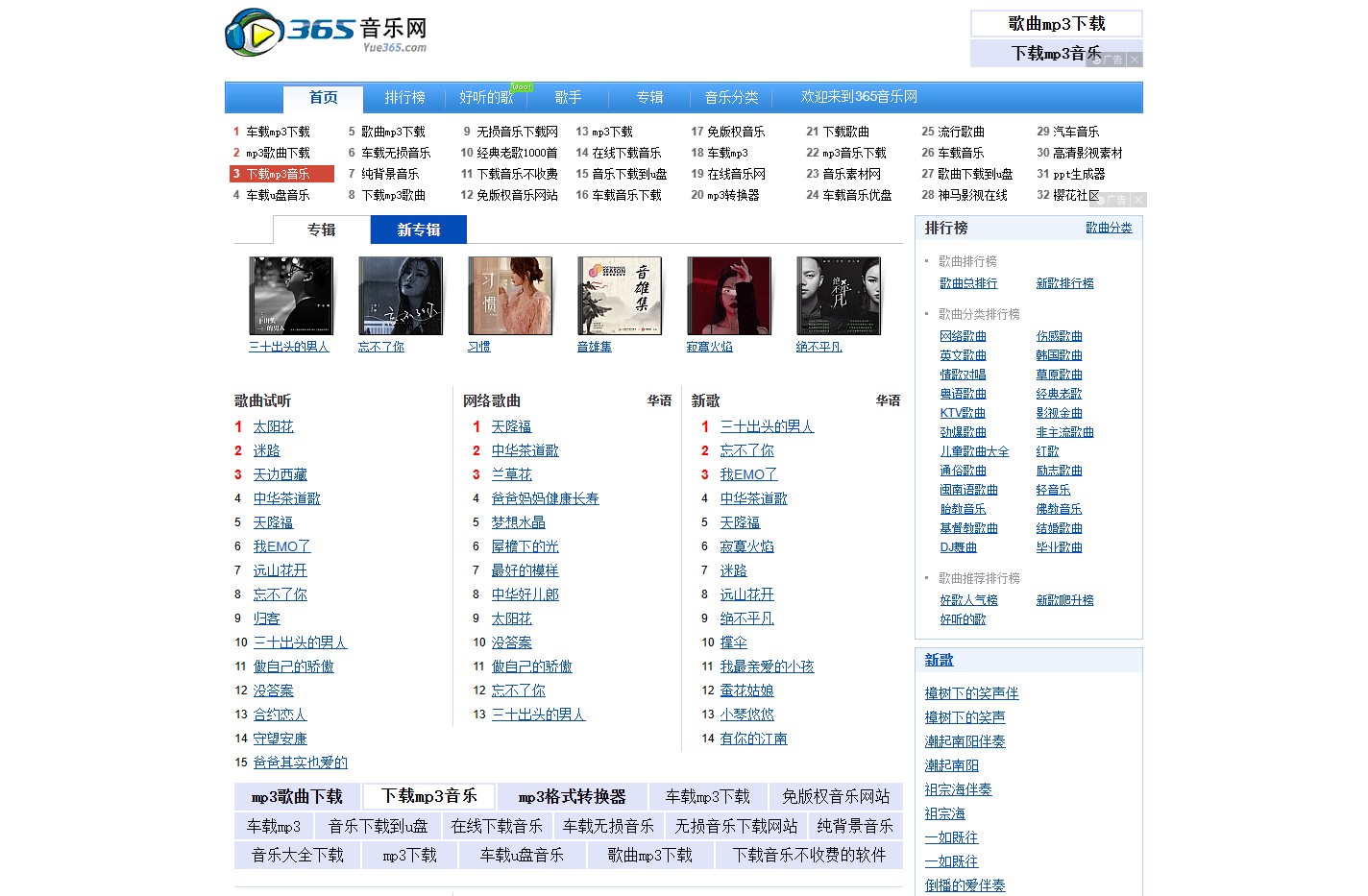Open the KTV歌曲 category link

[963, 413]
